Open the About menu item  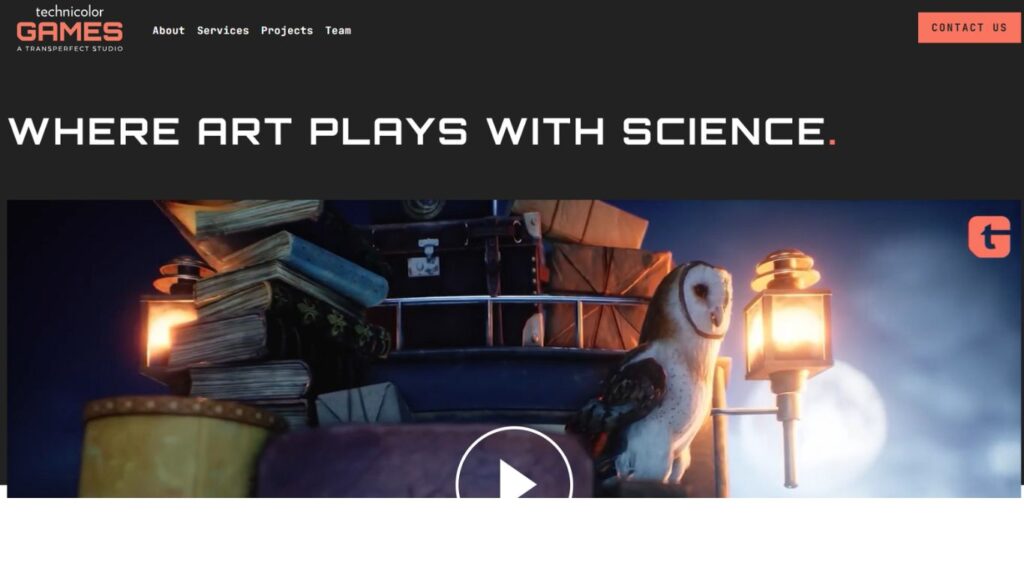point(168,30)
